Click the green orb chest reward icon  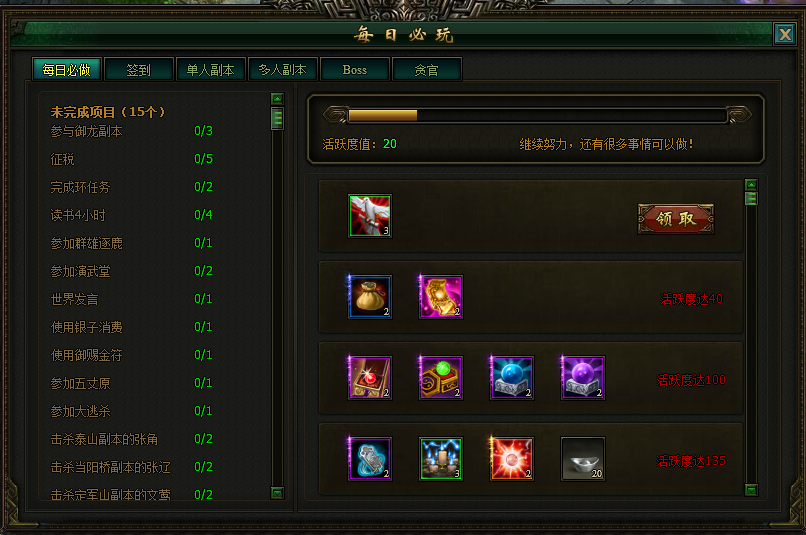441,378
